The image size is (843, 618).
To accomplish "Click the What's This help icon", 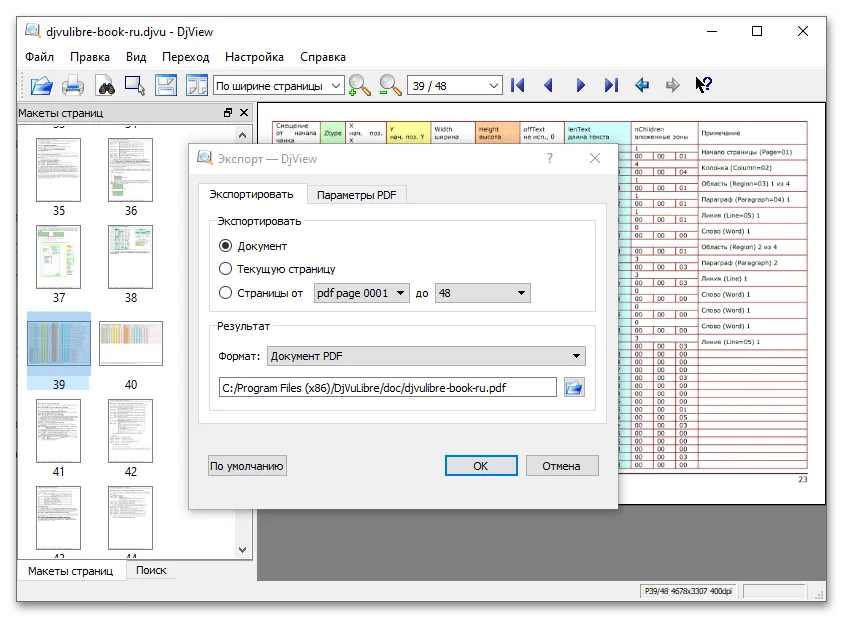I will pyautogui.click(x=703, y=85).
